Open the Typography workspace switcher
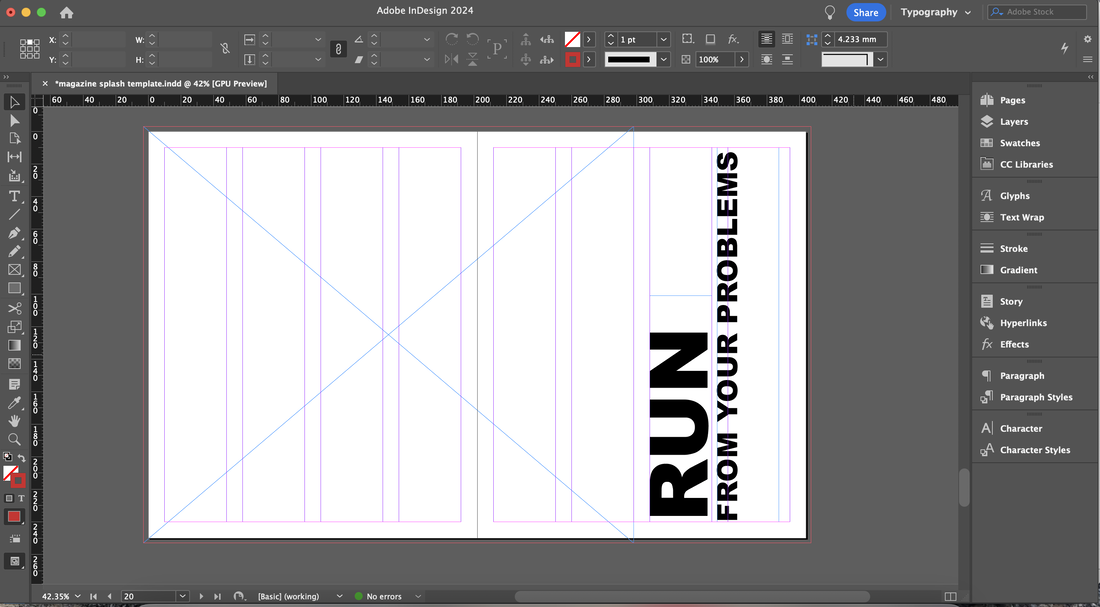 click(936, 12)
